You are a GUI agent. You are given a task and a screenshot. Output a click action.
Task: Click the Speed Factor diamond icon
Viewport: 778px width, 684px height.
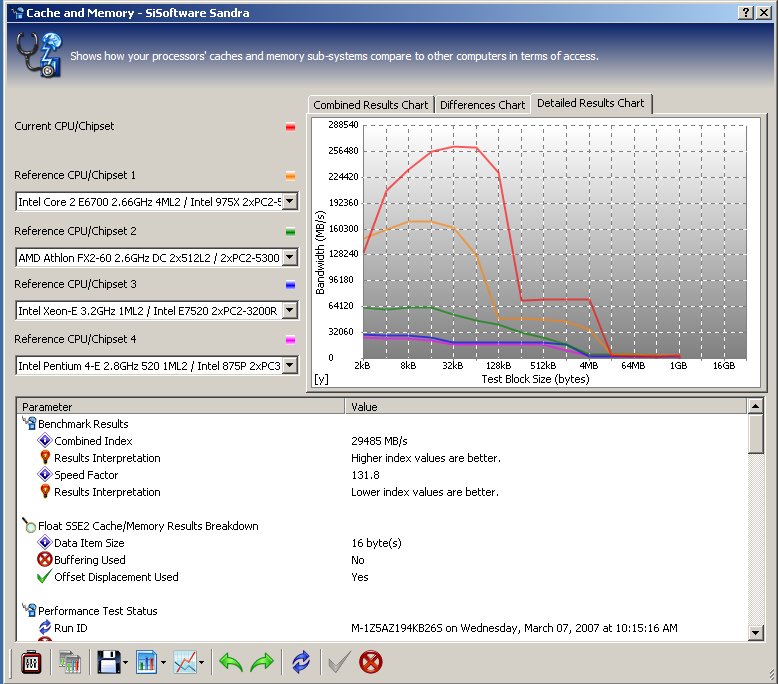tap(45, 474)
